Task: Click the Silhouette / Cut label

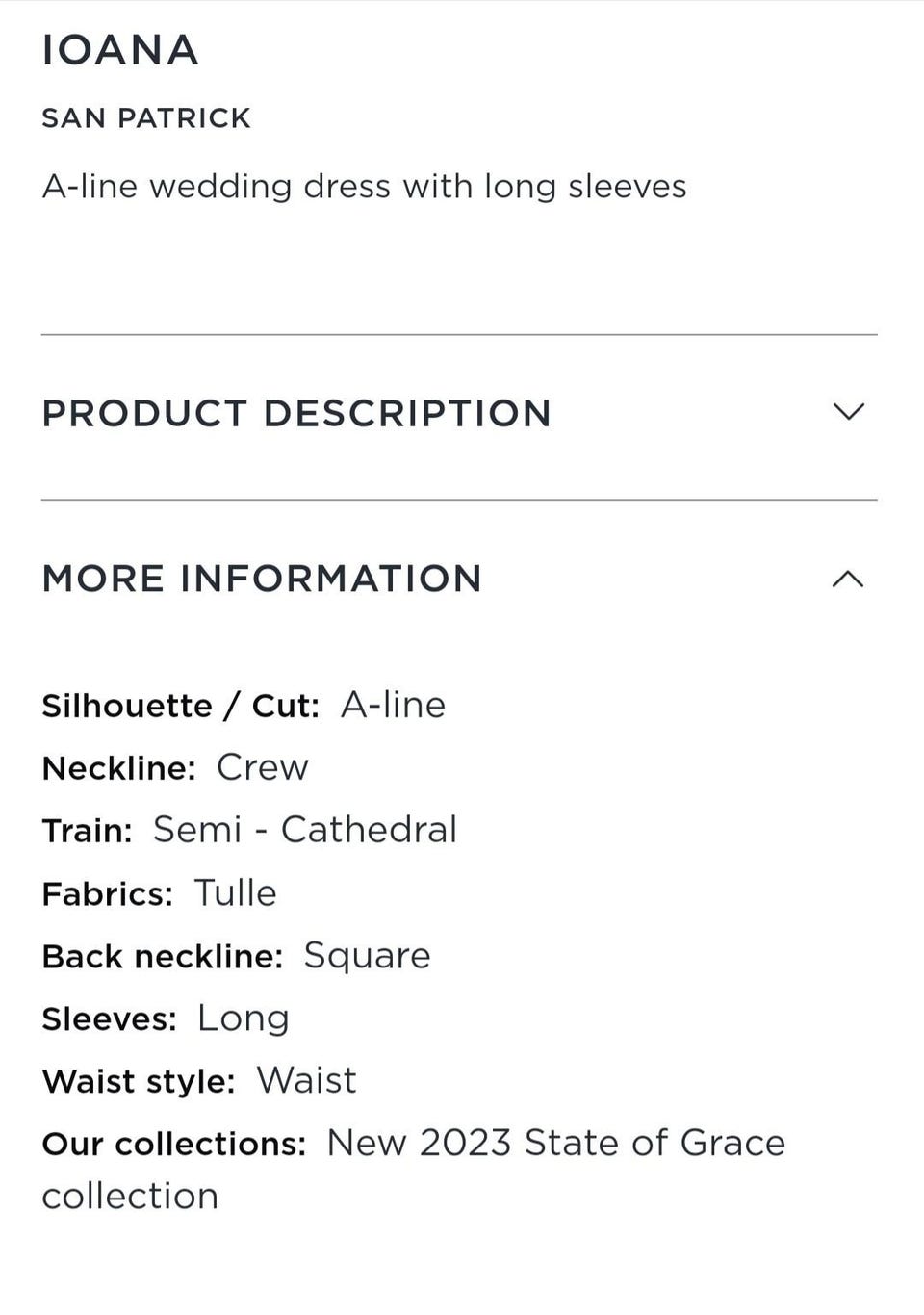Action: 180,706
